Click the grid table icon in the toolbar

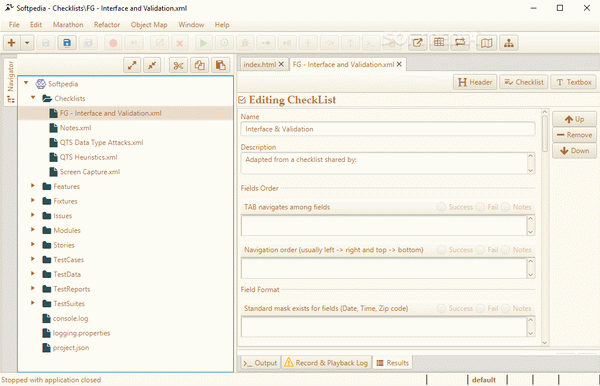point(439,42)
